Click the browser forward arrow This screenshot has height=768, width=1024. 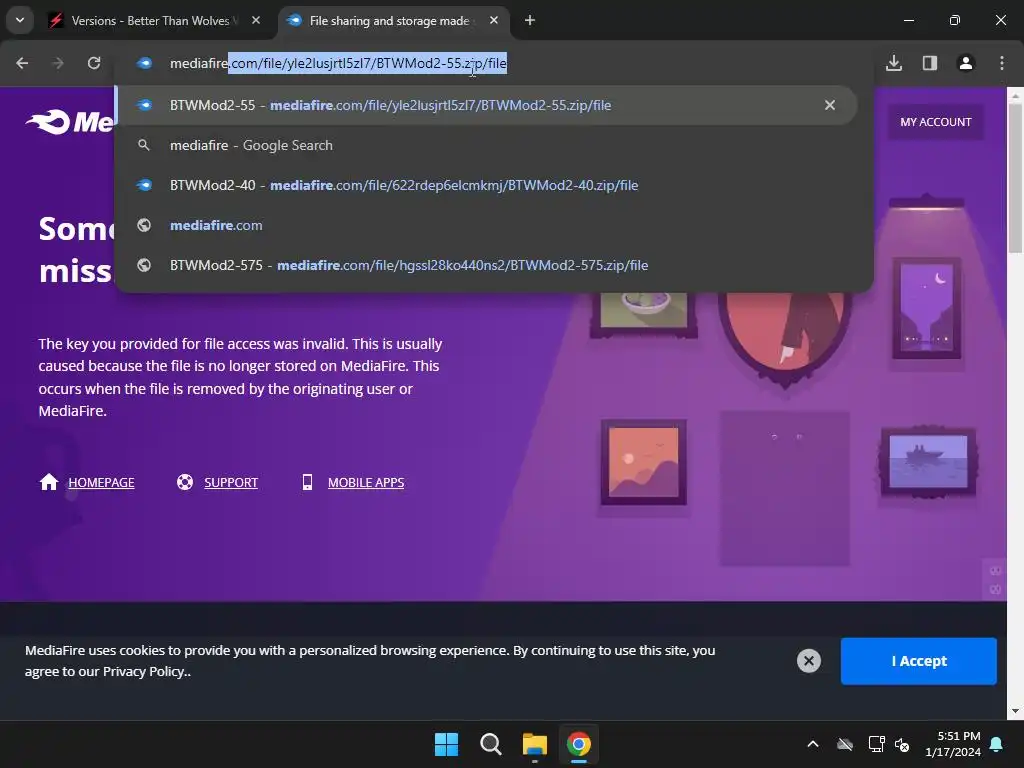[x=58, y=63]
